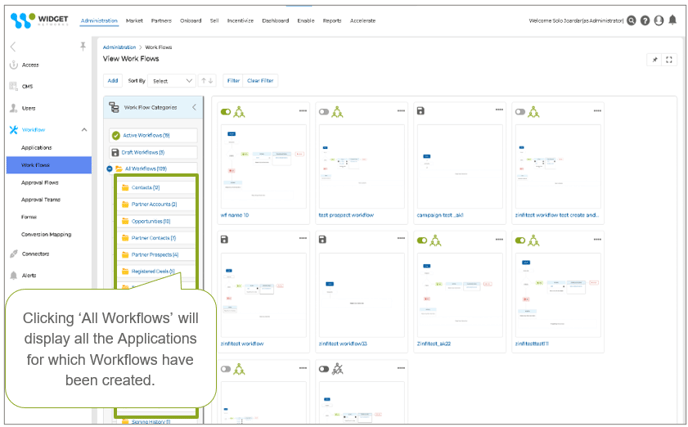Collapse the Workflow section in sidebar
Screen dimensions: 688x427
[84, 130]
